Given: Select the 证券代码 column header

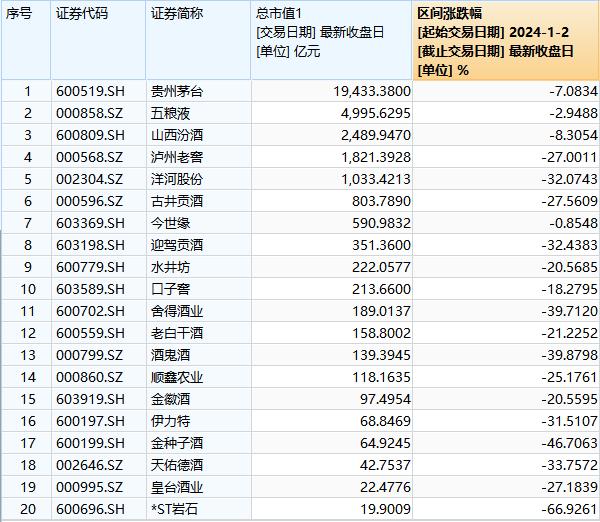Looking at the screenshot, I should 82,14.
